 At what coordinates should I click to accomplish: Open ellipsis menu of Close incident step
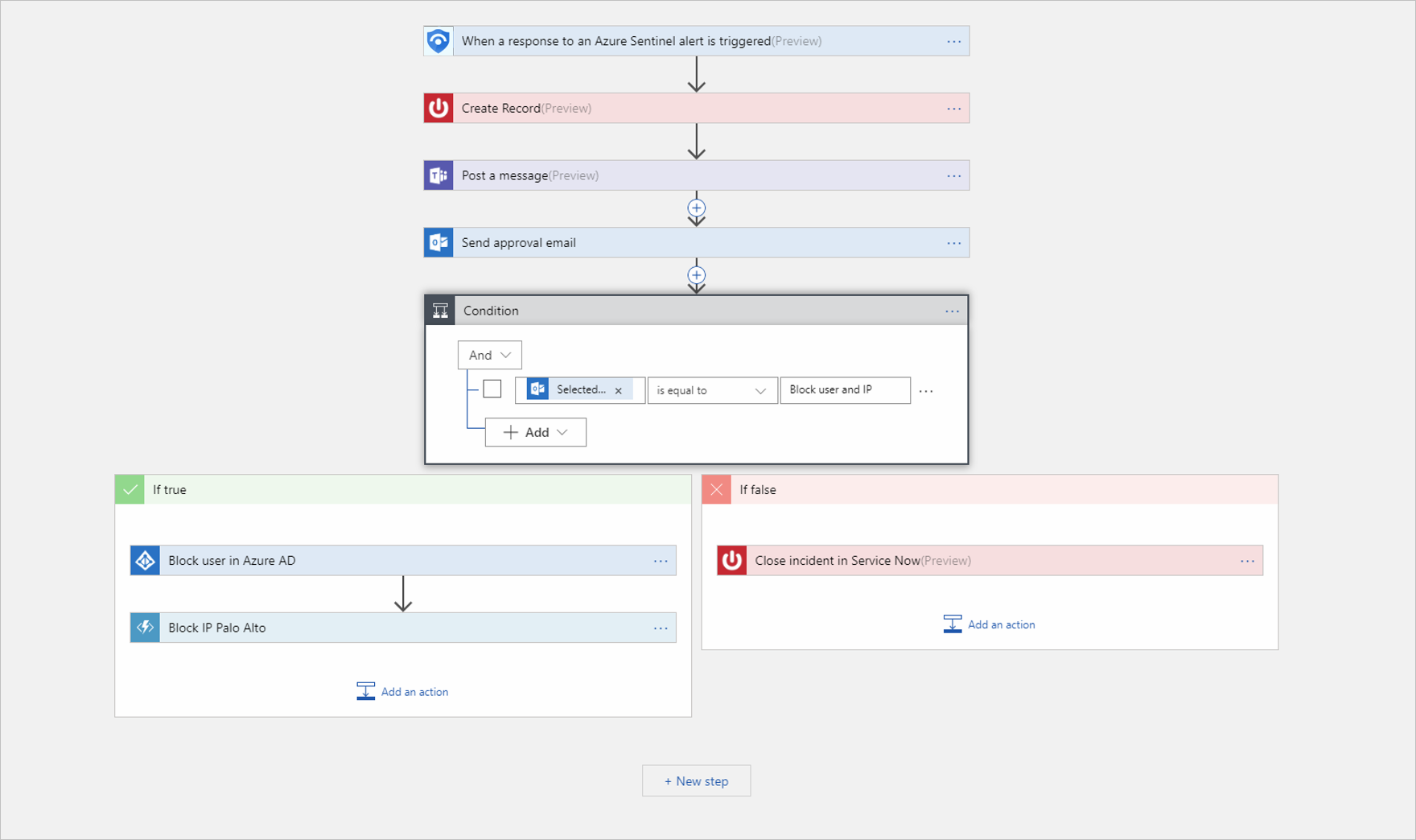click(x=1247, y=561)
